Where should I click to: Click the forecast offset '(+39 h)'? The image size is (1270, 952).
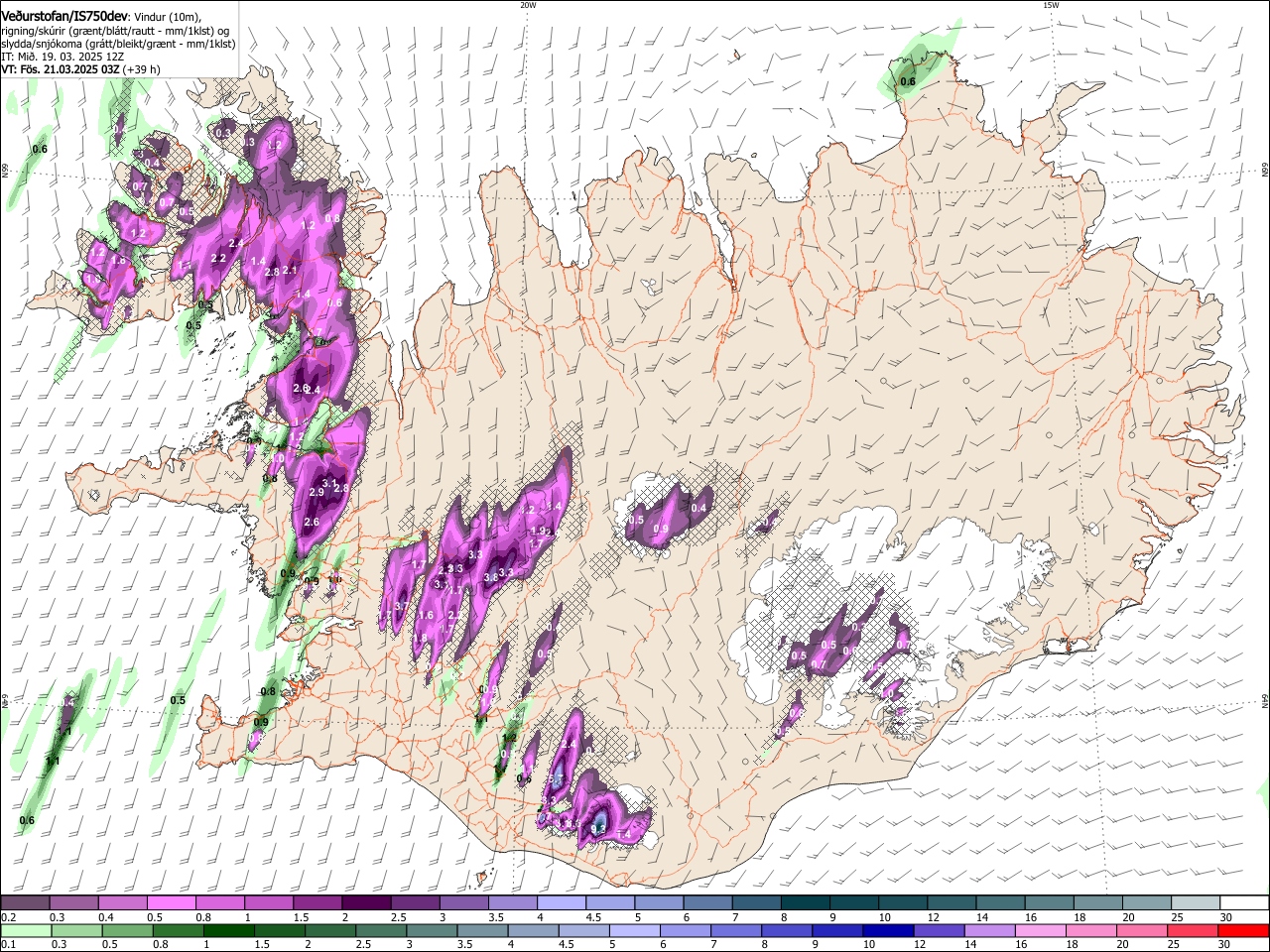pyautogui.click(x=143, y=70)
